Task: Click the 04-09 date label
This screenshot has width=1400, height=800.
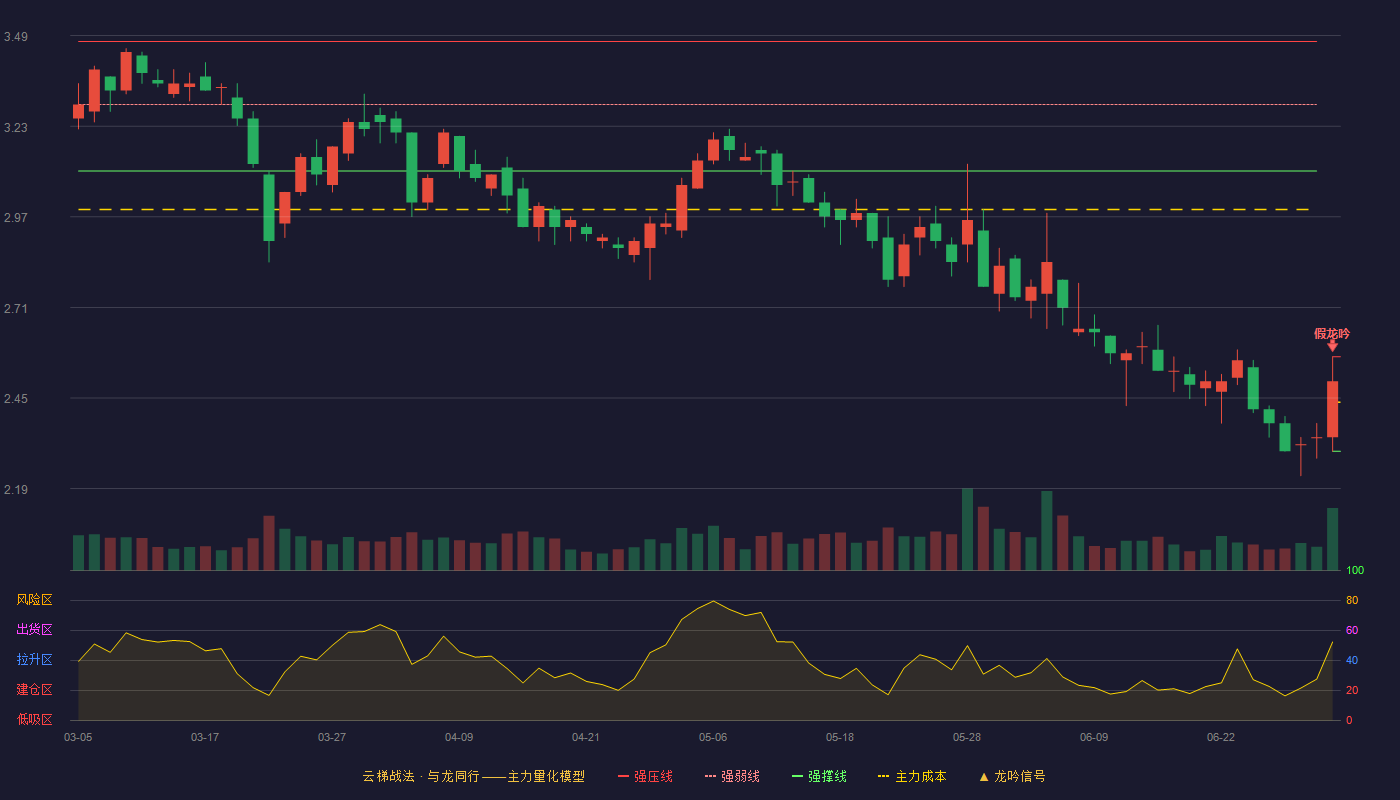Action: tap(459, 737)
